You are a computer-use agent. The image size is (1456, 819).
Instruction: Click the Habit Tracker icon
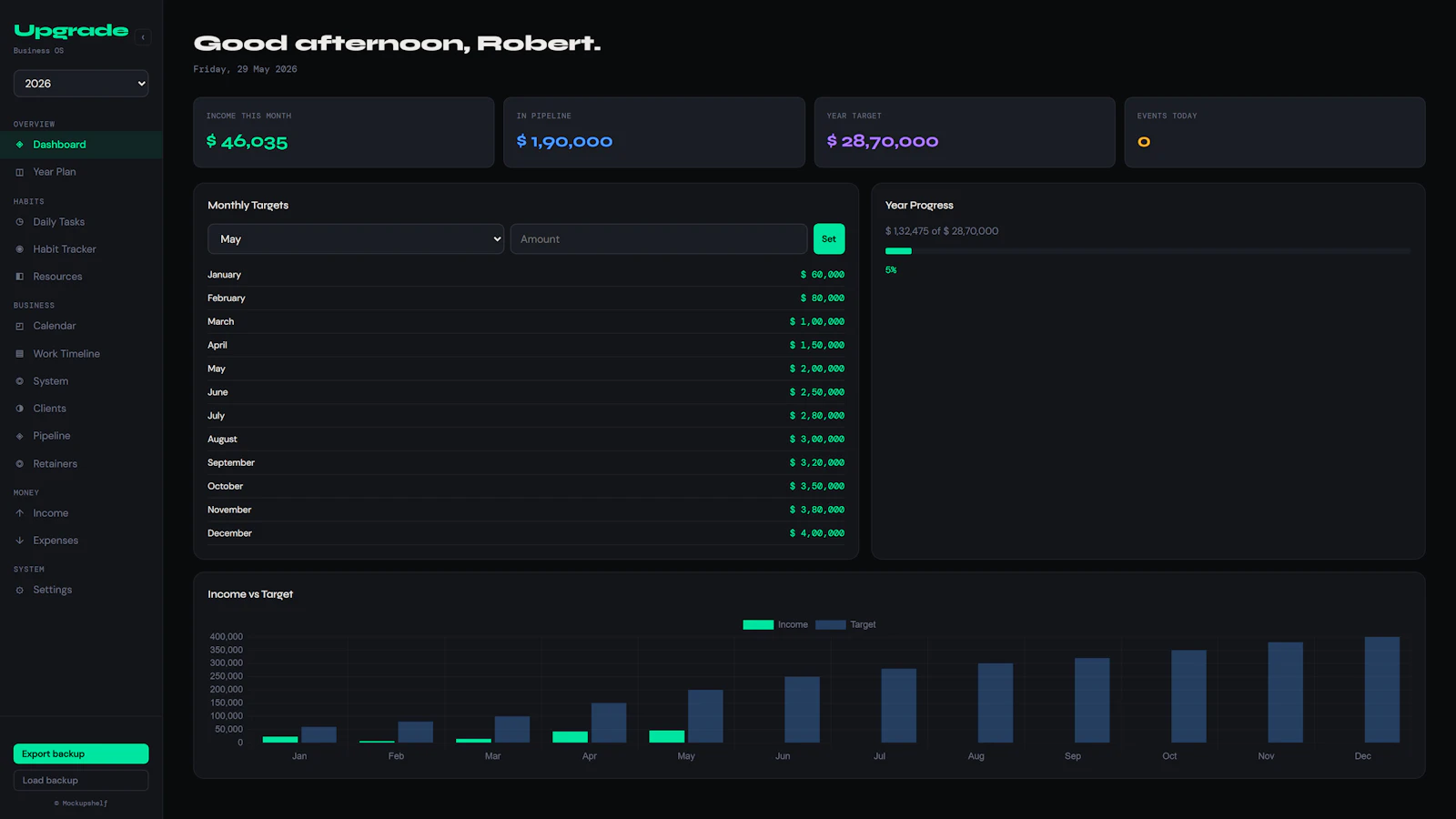pyautogui.click(x=20, y=249)
